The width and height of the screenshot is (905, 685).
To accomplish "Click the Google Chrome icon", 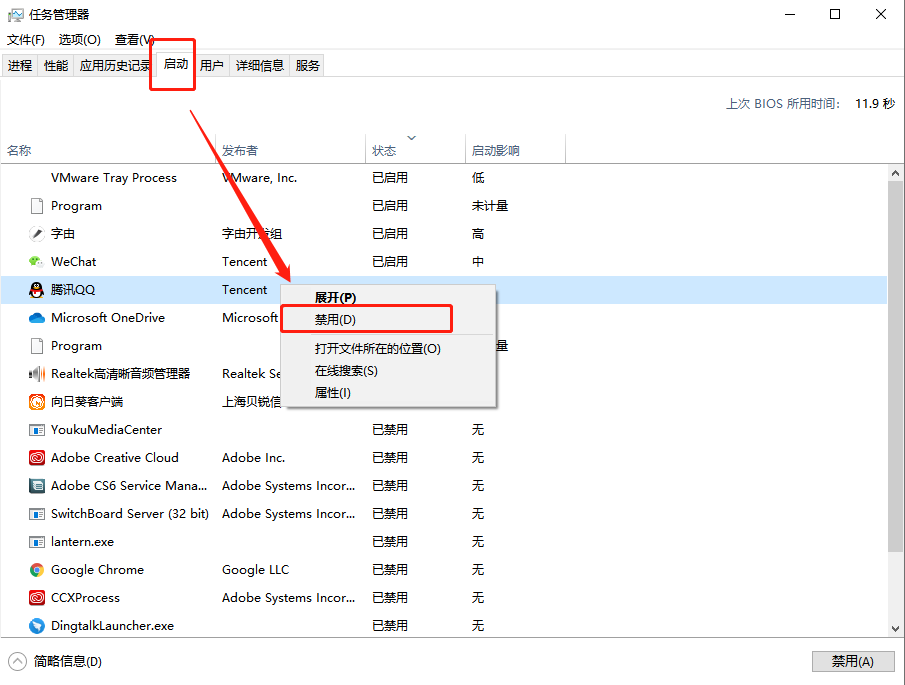I will tap(36, 570).
